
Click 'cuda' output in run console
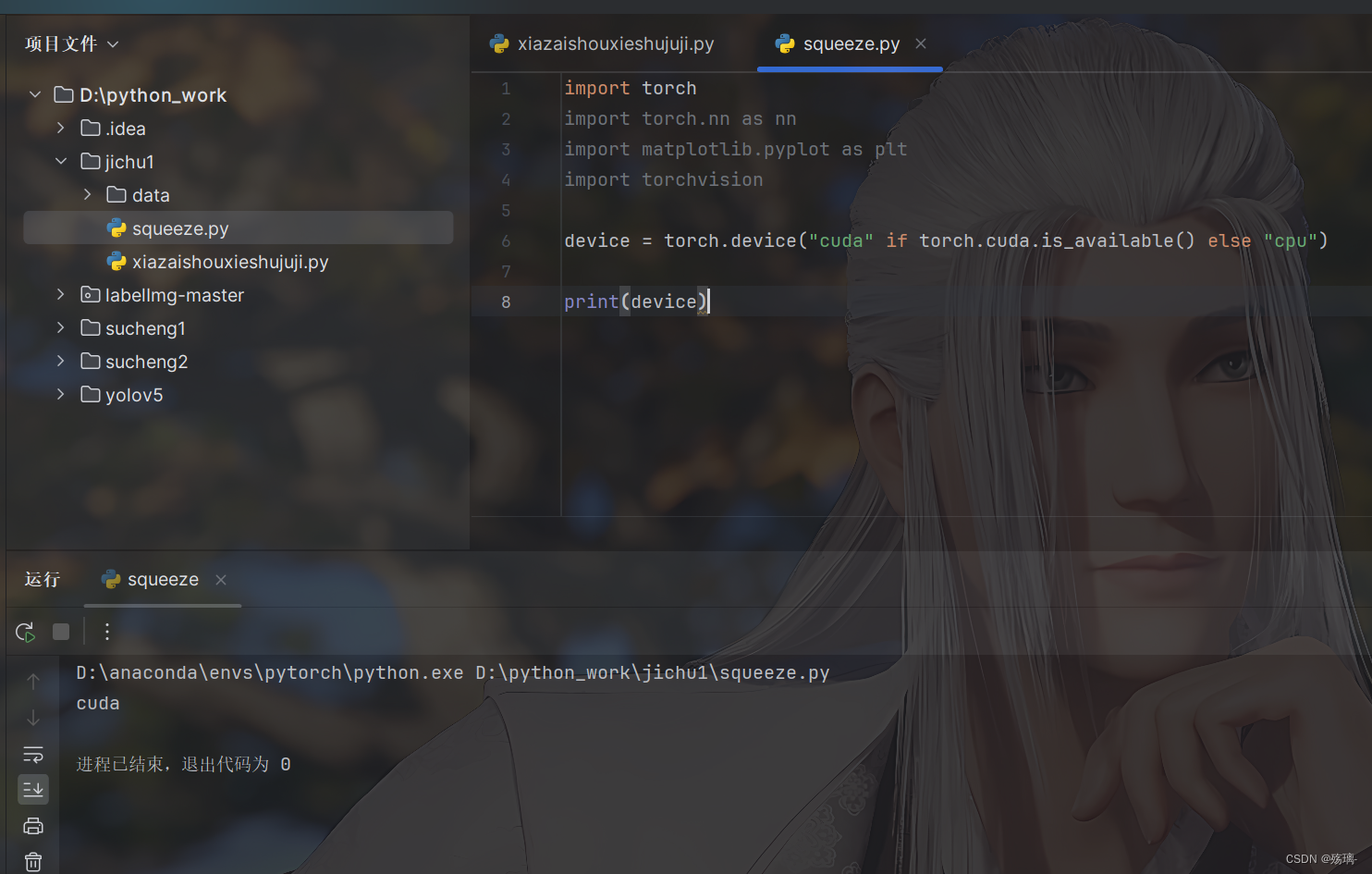(98, 704)
